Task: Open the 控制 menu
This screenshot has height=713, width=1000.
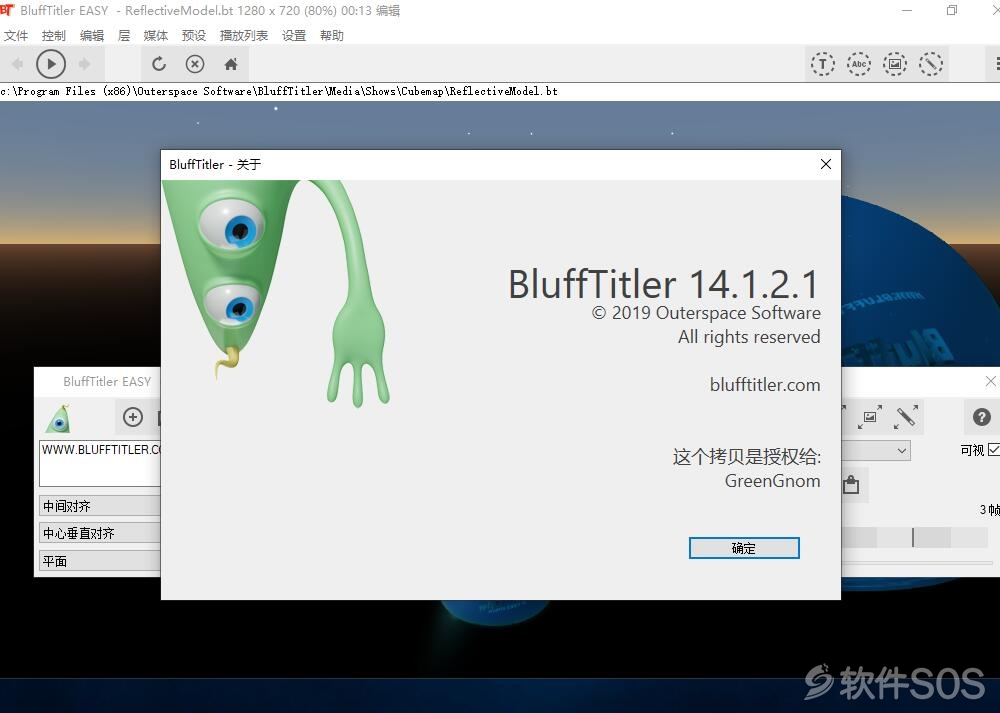Action: (x=54, y=36)
